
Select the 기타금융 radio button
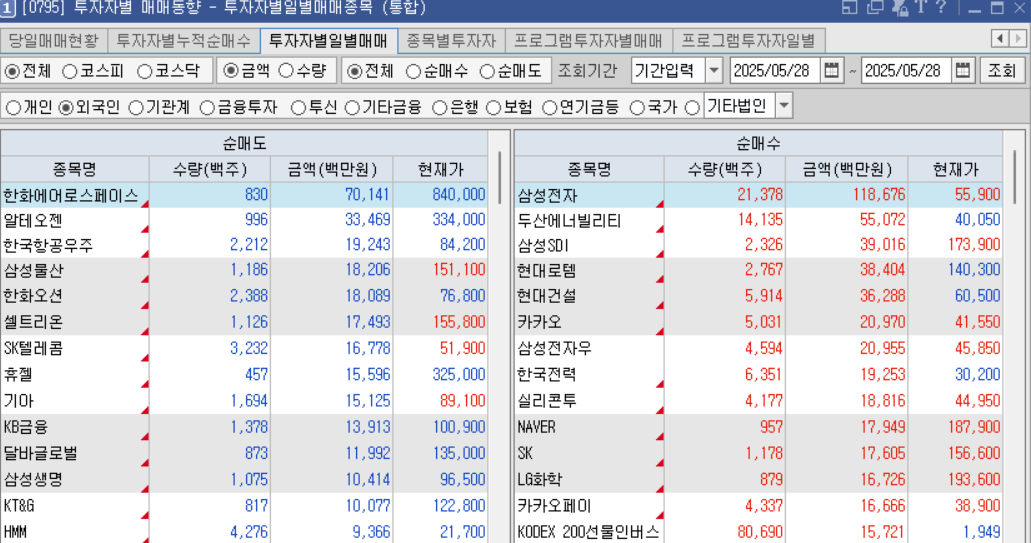click(x=352, y=108)
